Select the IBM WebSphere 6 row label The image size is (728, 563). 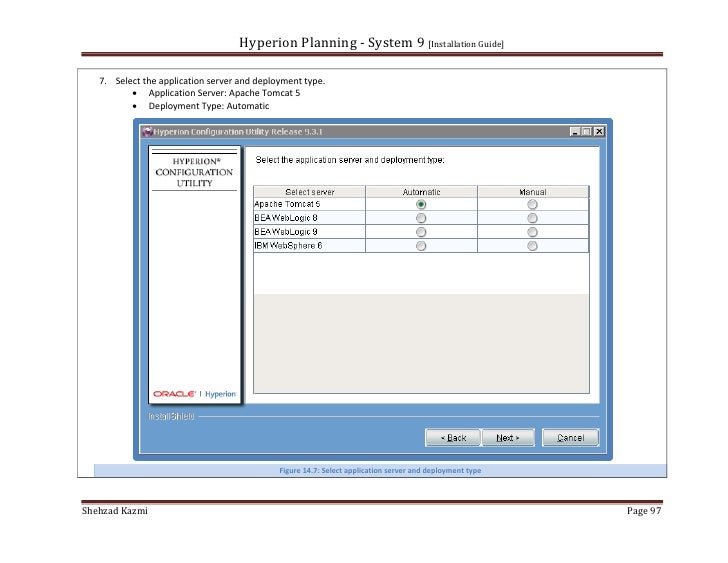click(x=288, y=246)
